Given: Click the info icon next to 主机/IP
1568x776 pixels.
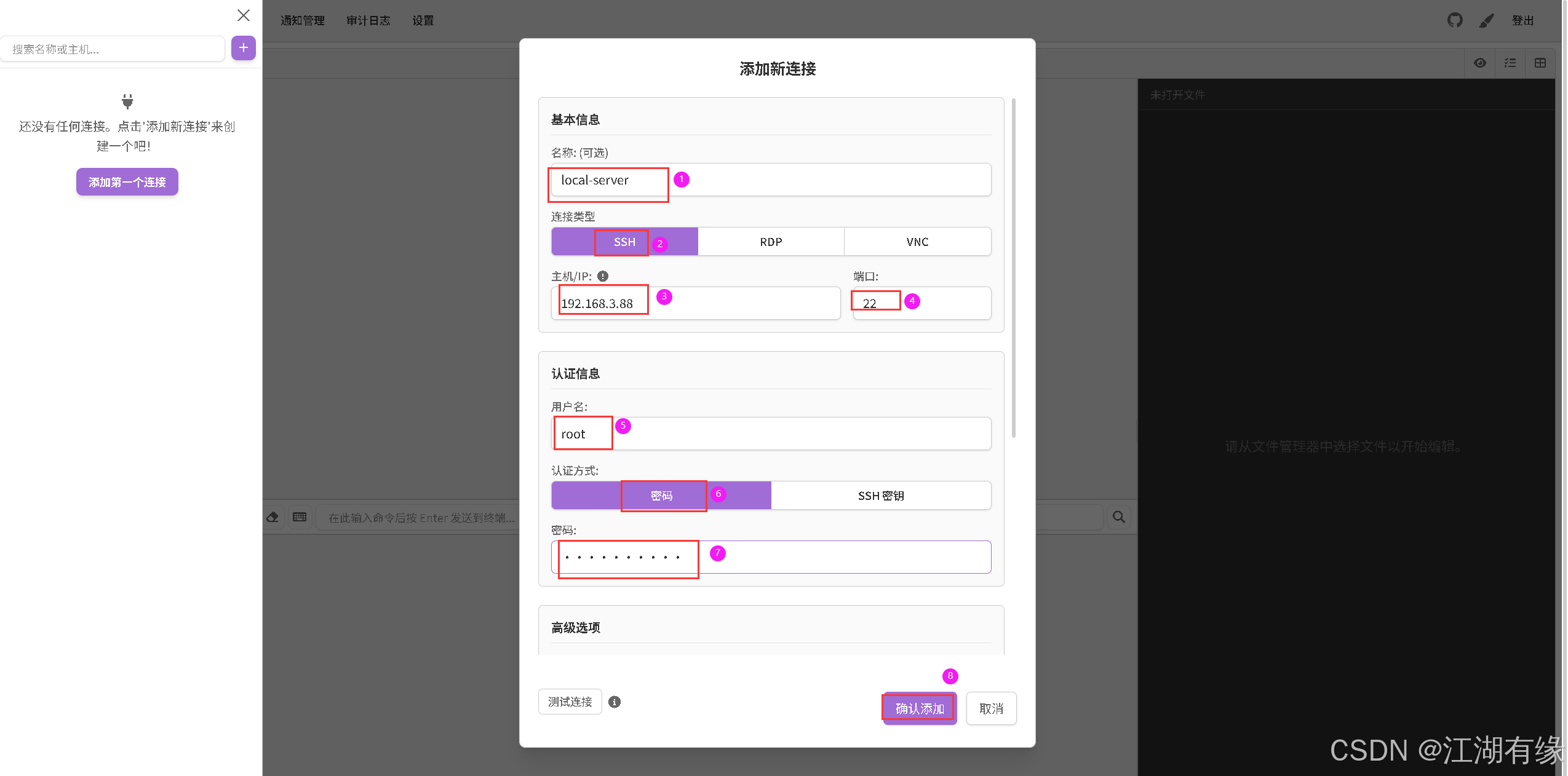Looking at the screenshot, I should pyautogui.click(x=602, y=276).
